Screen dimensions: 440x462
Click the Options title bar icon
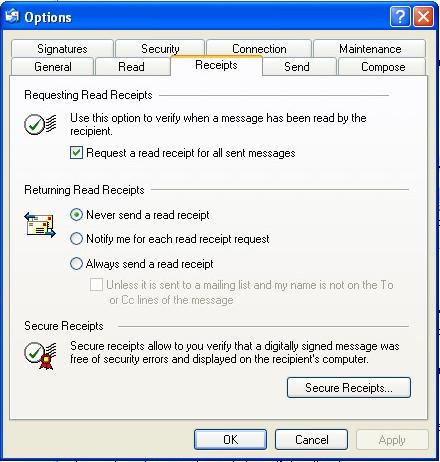tap(12, 16)
